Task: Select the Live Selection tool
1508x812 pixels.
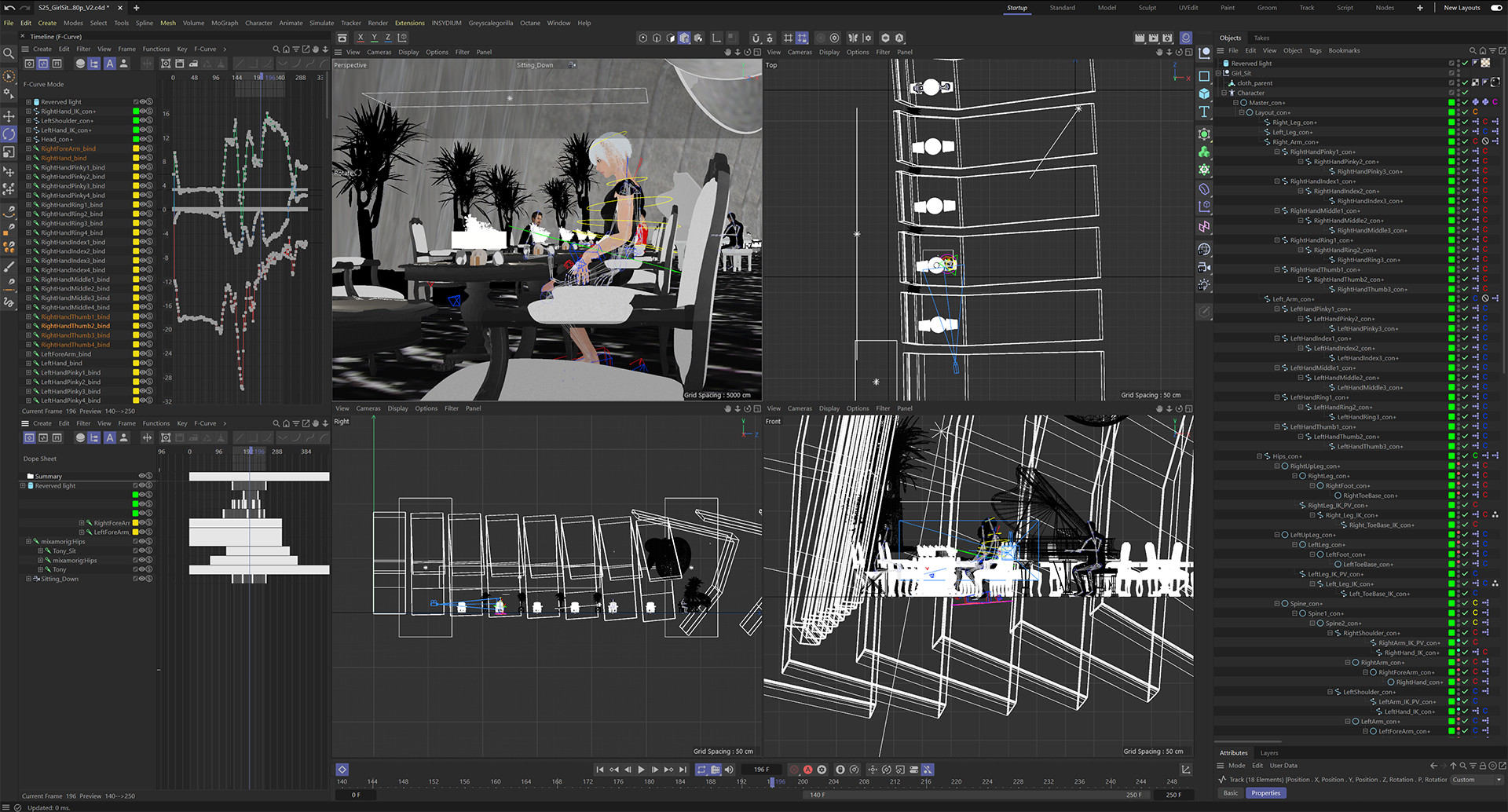Action: [9, 76]
